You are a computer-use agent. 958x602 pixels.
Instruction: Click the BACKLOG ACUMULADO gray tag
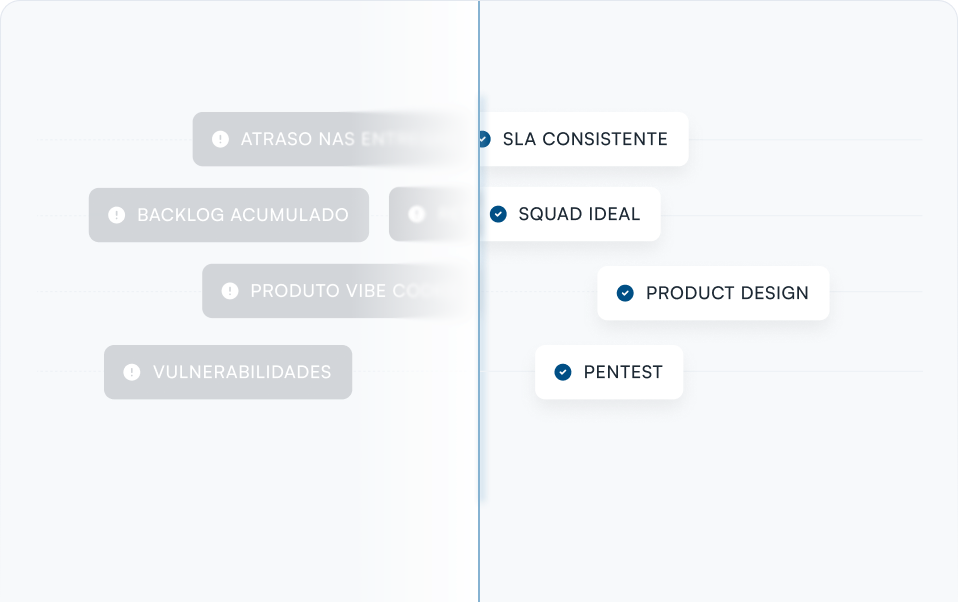(229, 215)
